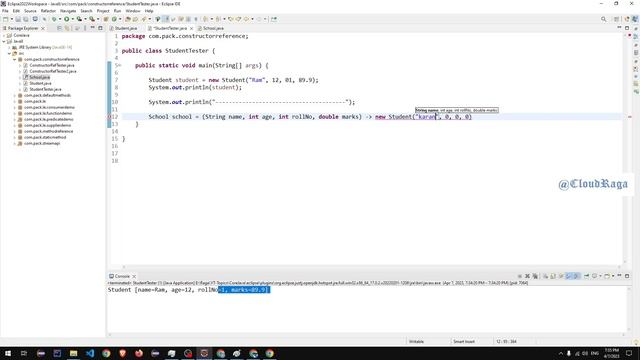
Task: Expand the com.pack.defaultmethods package
Action: [15, 95]
